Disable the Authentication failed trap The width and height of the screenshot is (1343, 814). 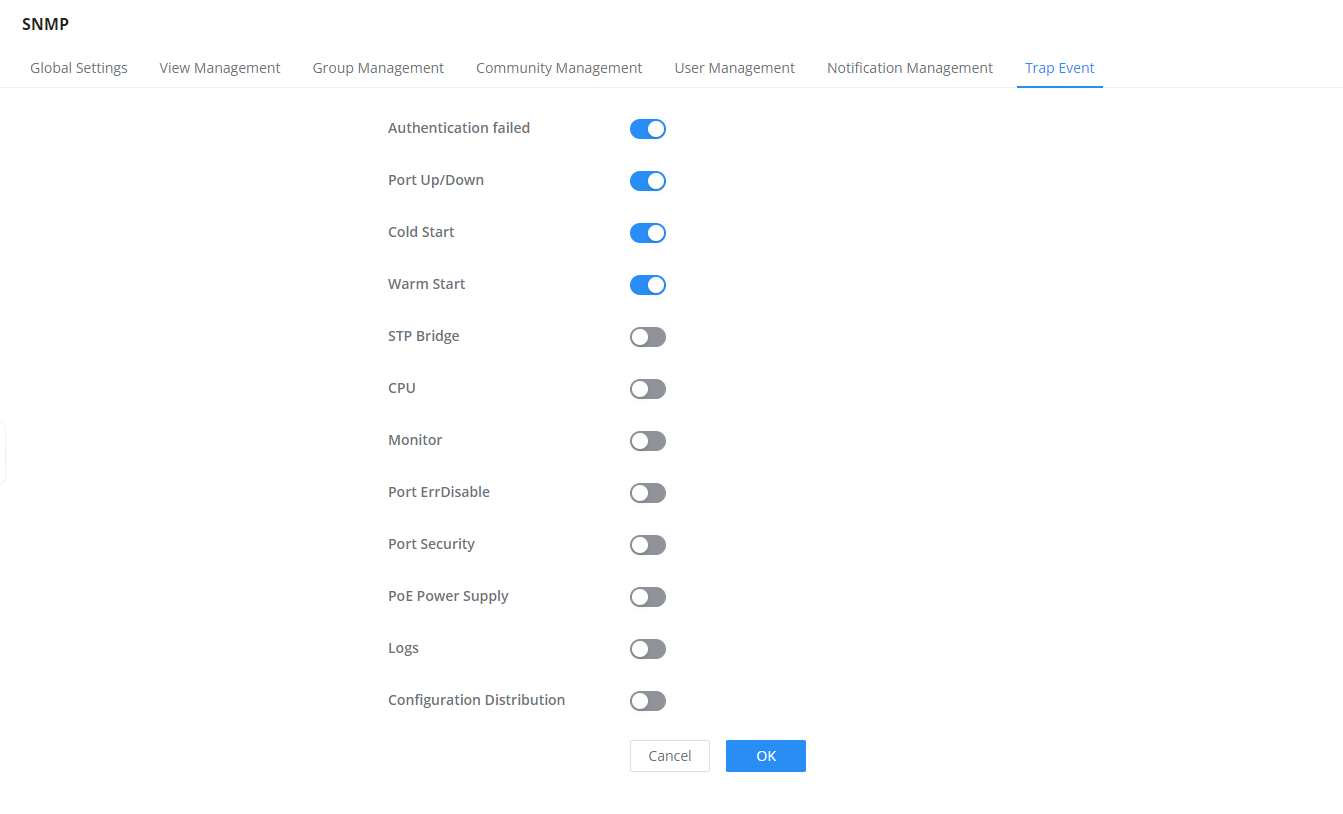[x=648, y=129]
